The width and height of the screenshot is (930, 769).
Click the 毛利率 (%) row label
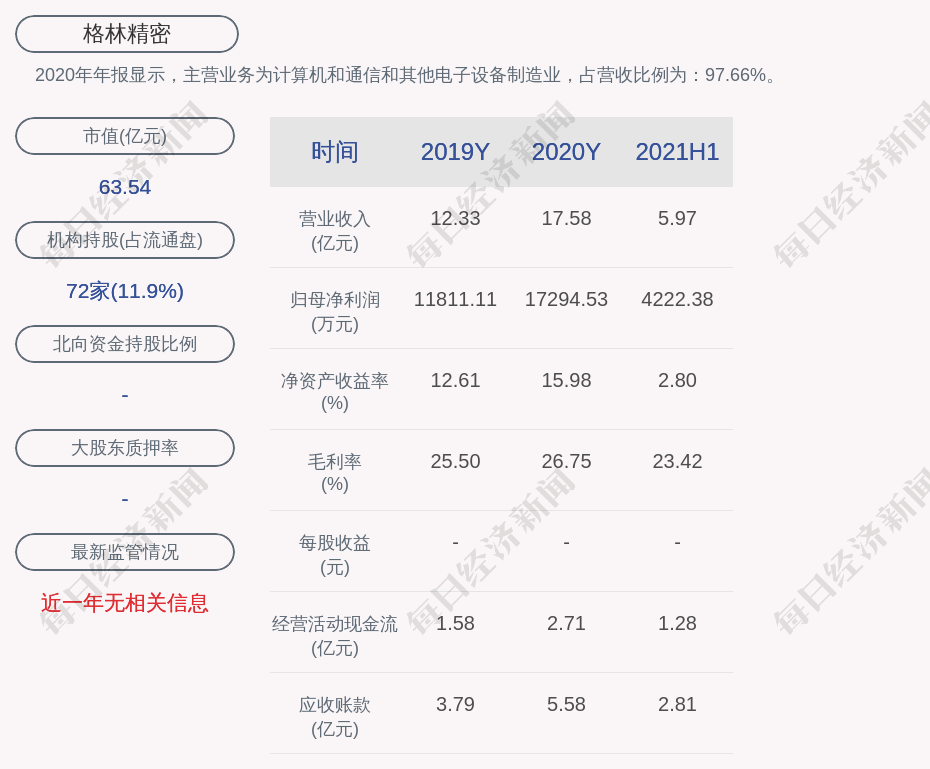[335, 473]
